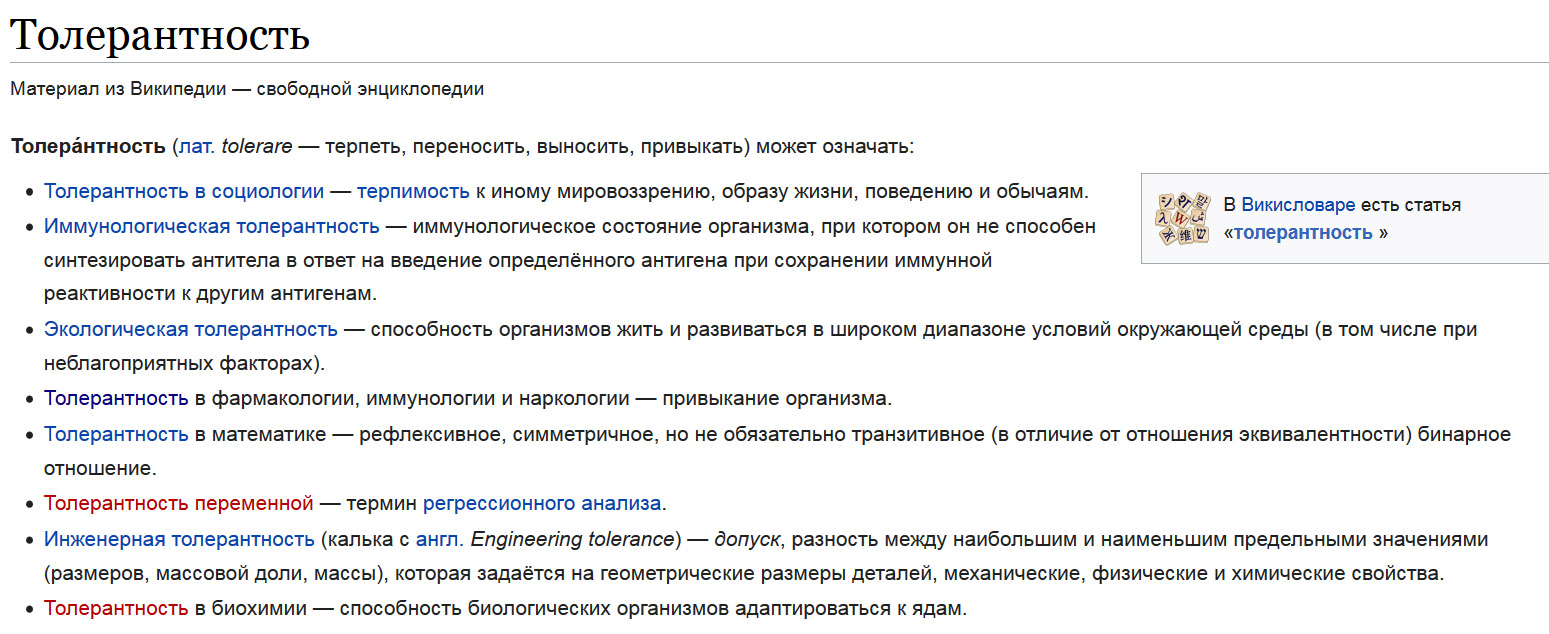Open Толерантность в социологии link
Viewport: 1549px width, 634px height.
(x=184, y=191)
